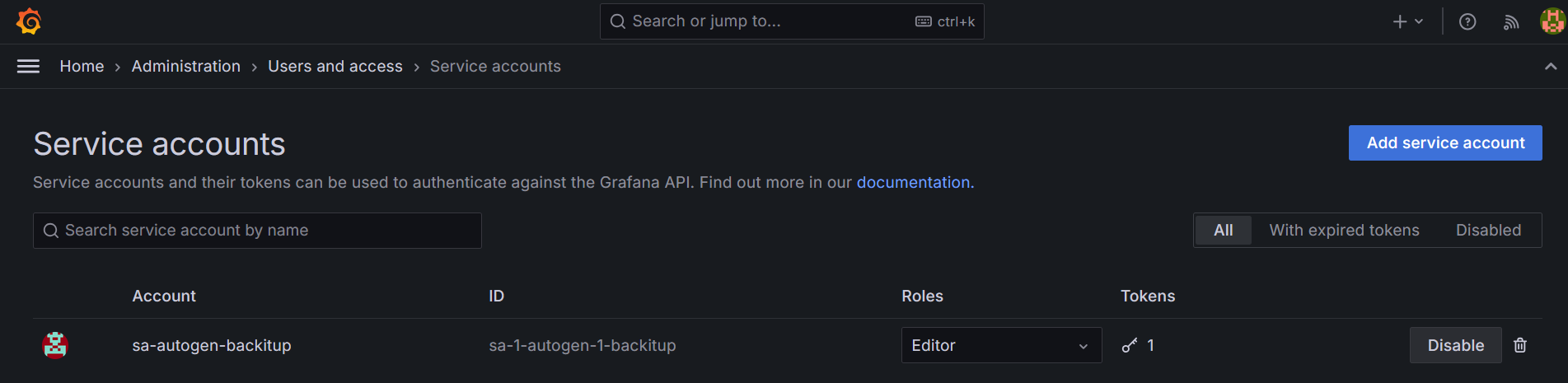The width and height of the screenshot is (1568, 383).
Task: Open the news RSS feed icon
Action: pos(1510,22)
